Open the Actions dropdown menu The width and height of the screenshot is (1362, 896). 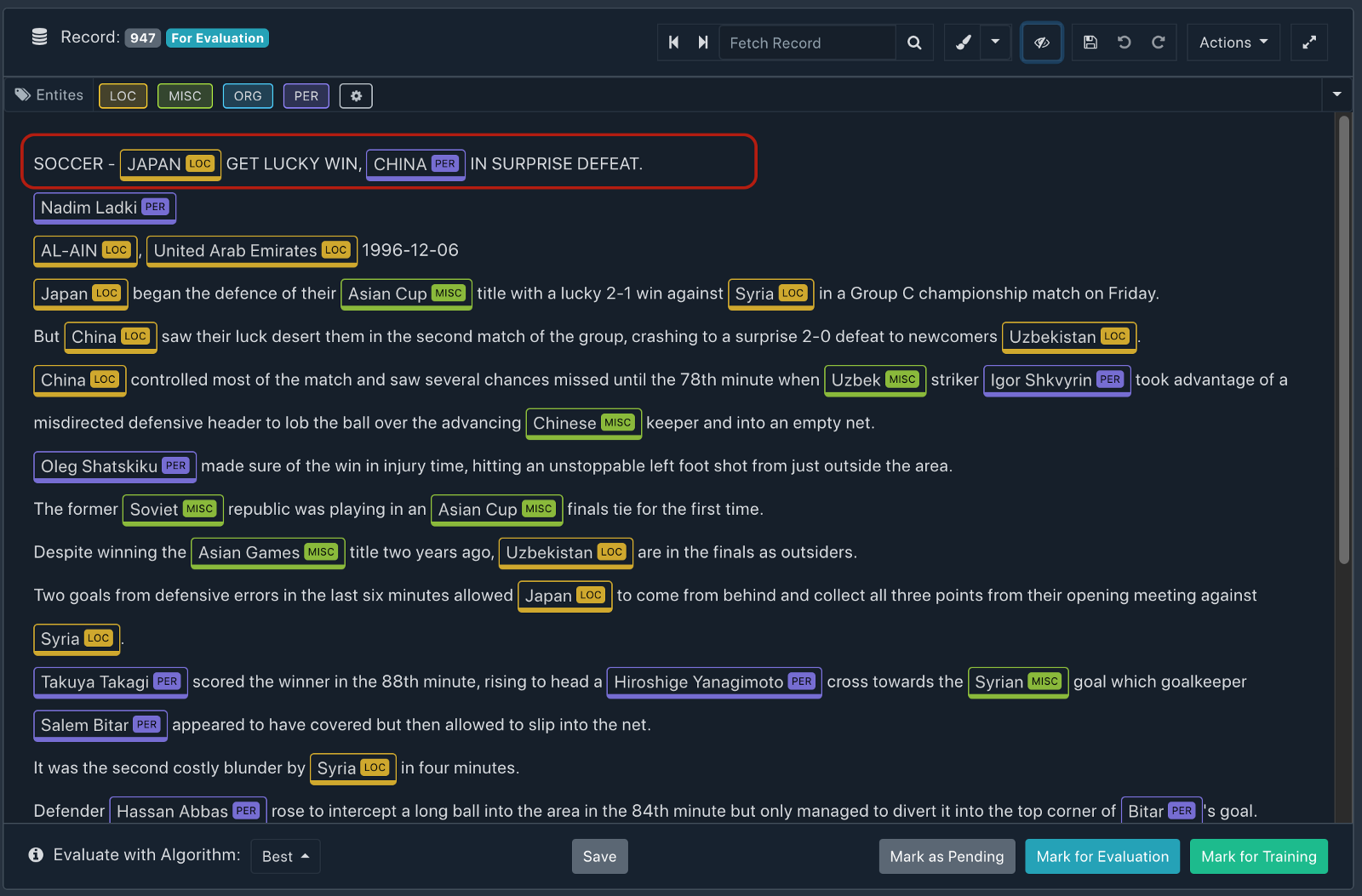click(1233, 42)
